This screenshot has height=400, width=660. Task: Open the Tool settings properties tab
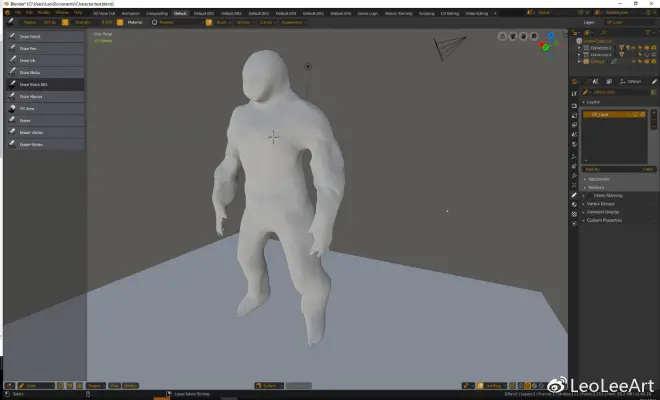tap(574, 93)
